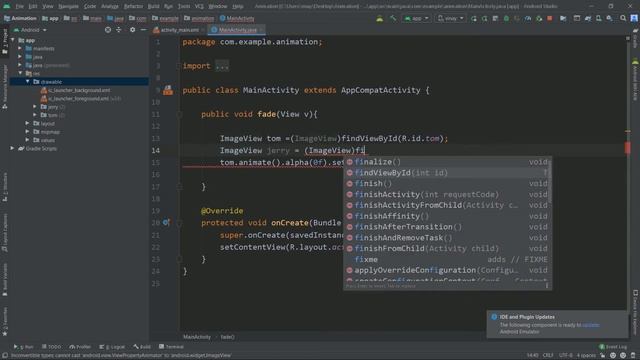Click the scroll-from-source target icon in Project panel

(108, 30)
